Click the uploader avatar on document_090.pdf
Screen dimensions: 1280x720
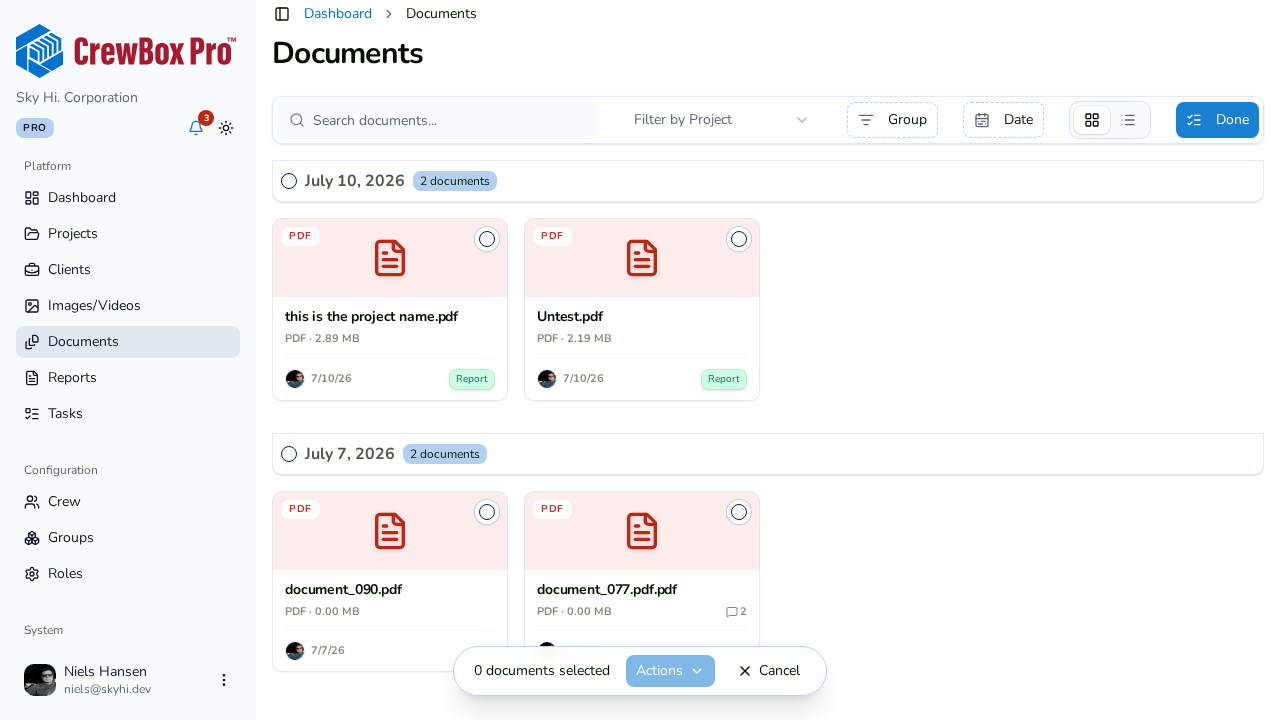tap(295, 651)
